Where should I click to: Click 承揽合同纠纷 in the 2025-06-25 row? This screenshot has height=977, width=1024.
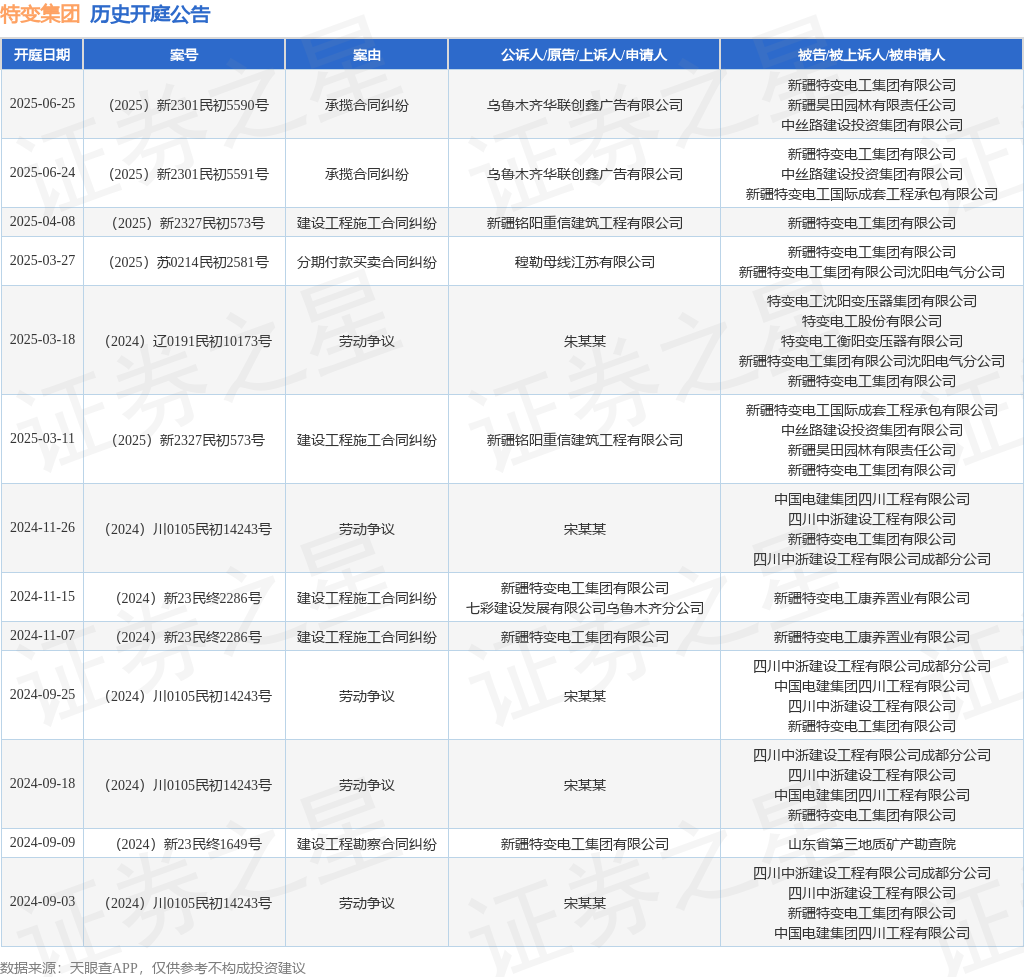click(366, 105)
